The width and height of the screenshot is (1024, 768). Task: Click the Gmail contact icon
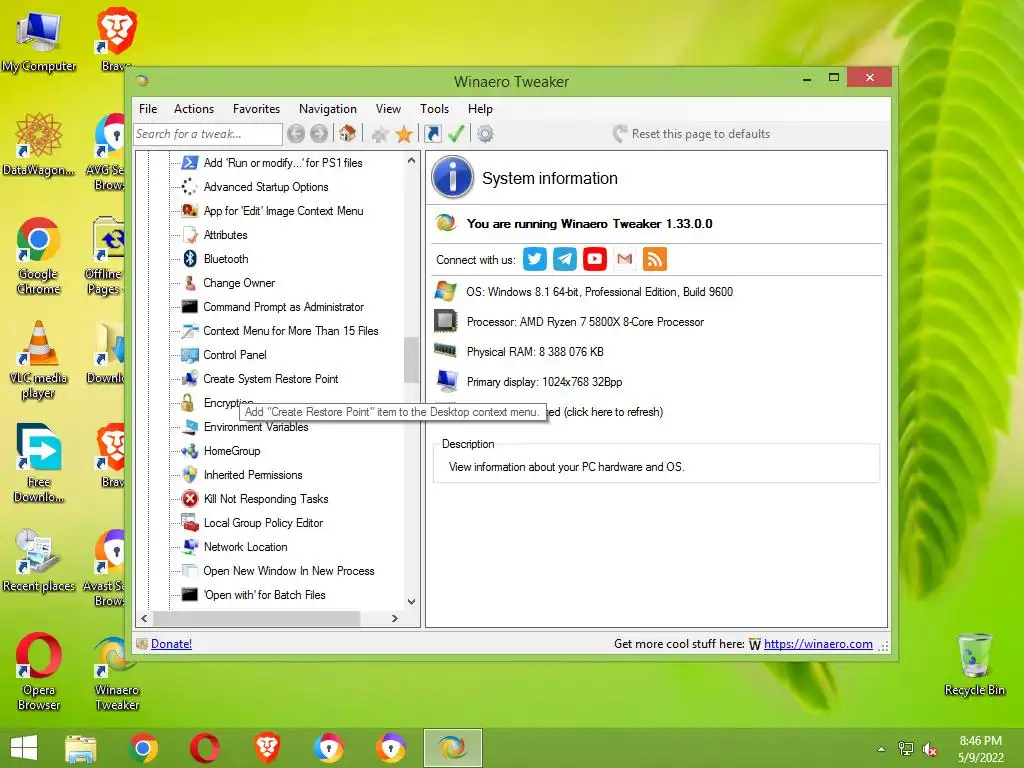click(625, 259)
